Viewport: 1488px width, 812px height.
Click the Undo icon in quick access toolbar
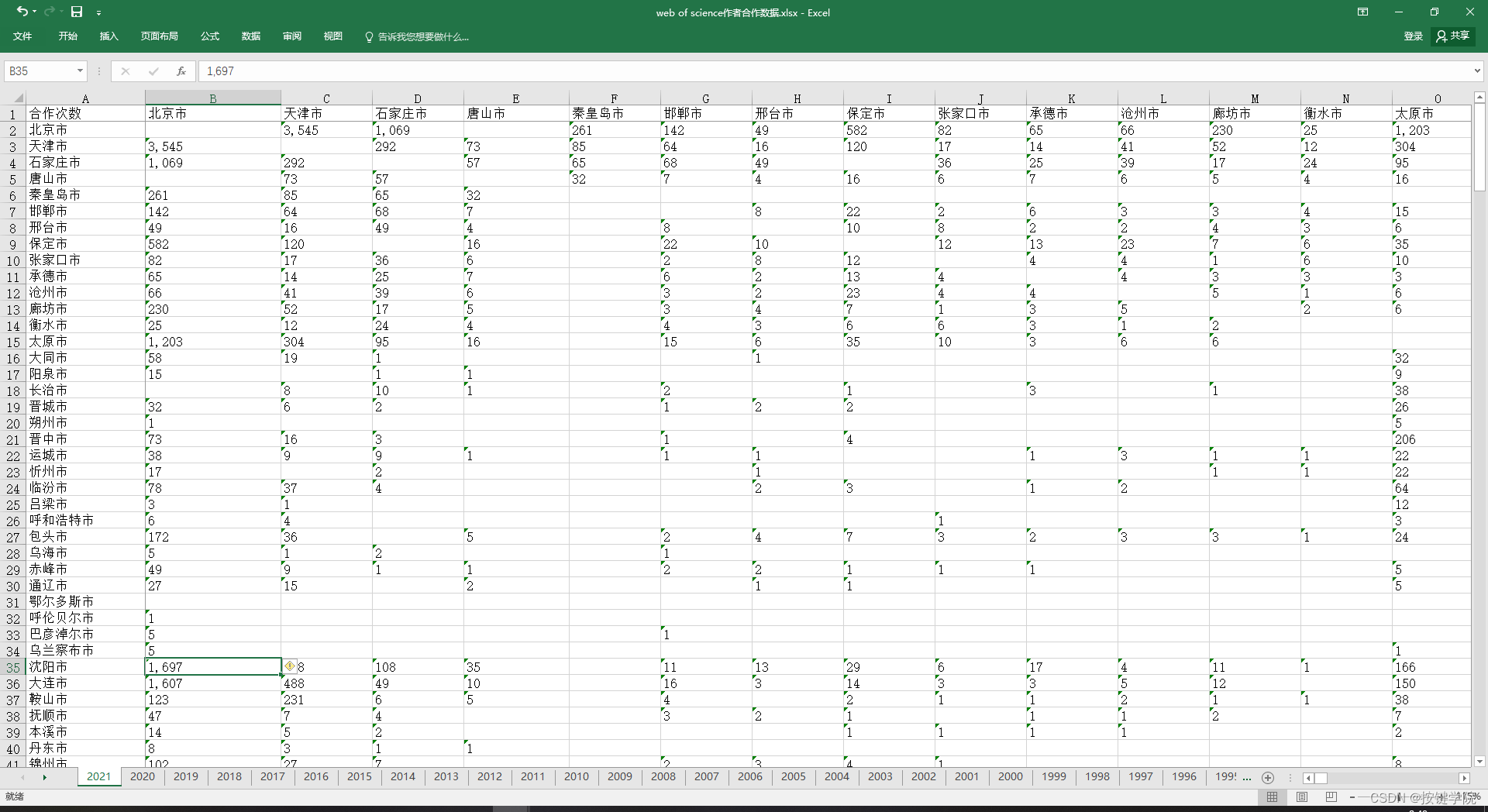click(22, 12)
